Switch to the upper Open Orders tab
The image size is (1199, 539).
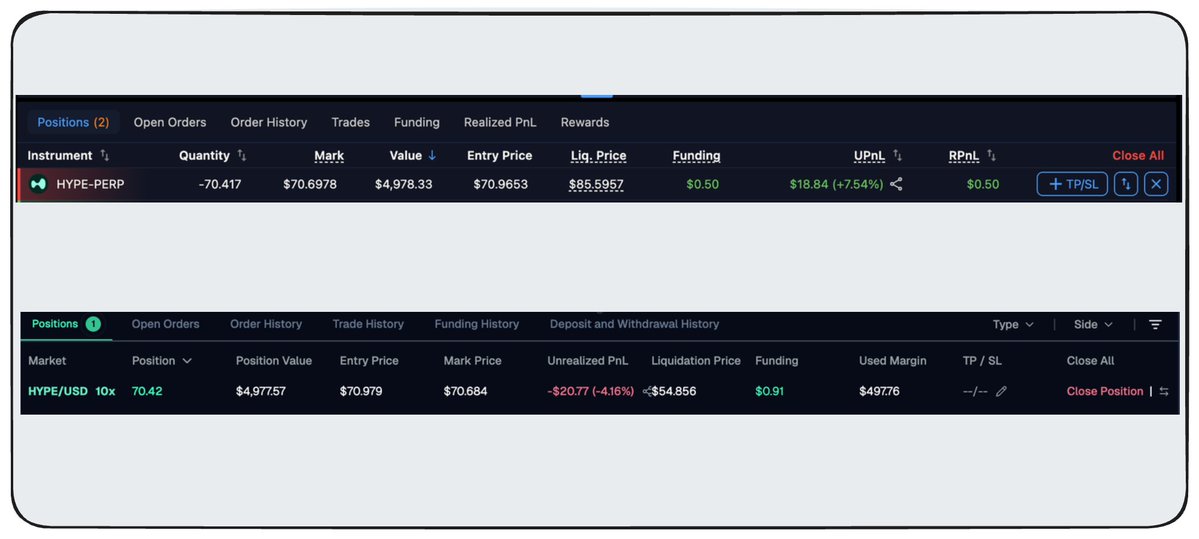[170, 122]
